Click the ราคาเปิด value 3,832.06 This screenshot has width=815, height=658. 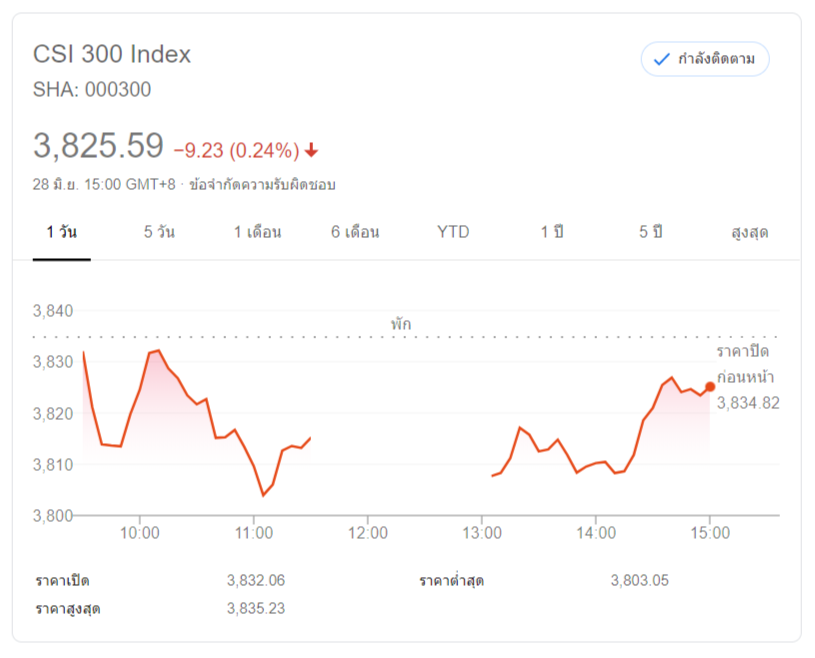pos(256,580)
